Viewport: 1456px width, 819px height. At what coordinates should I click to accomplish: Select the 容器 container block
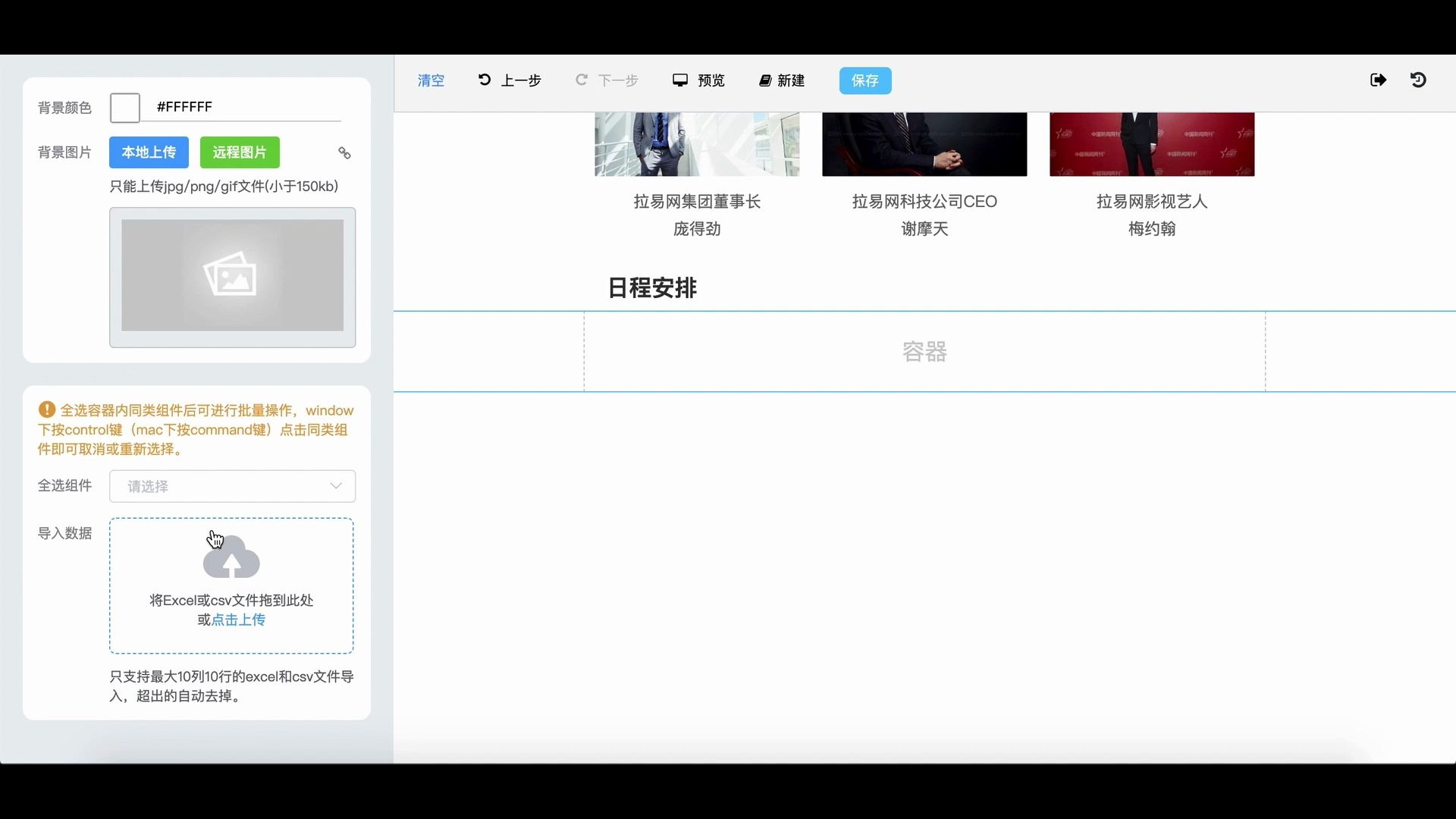pyautogui.click(x=924, y=352)
